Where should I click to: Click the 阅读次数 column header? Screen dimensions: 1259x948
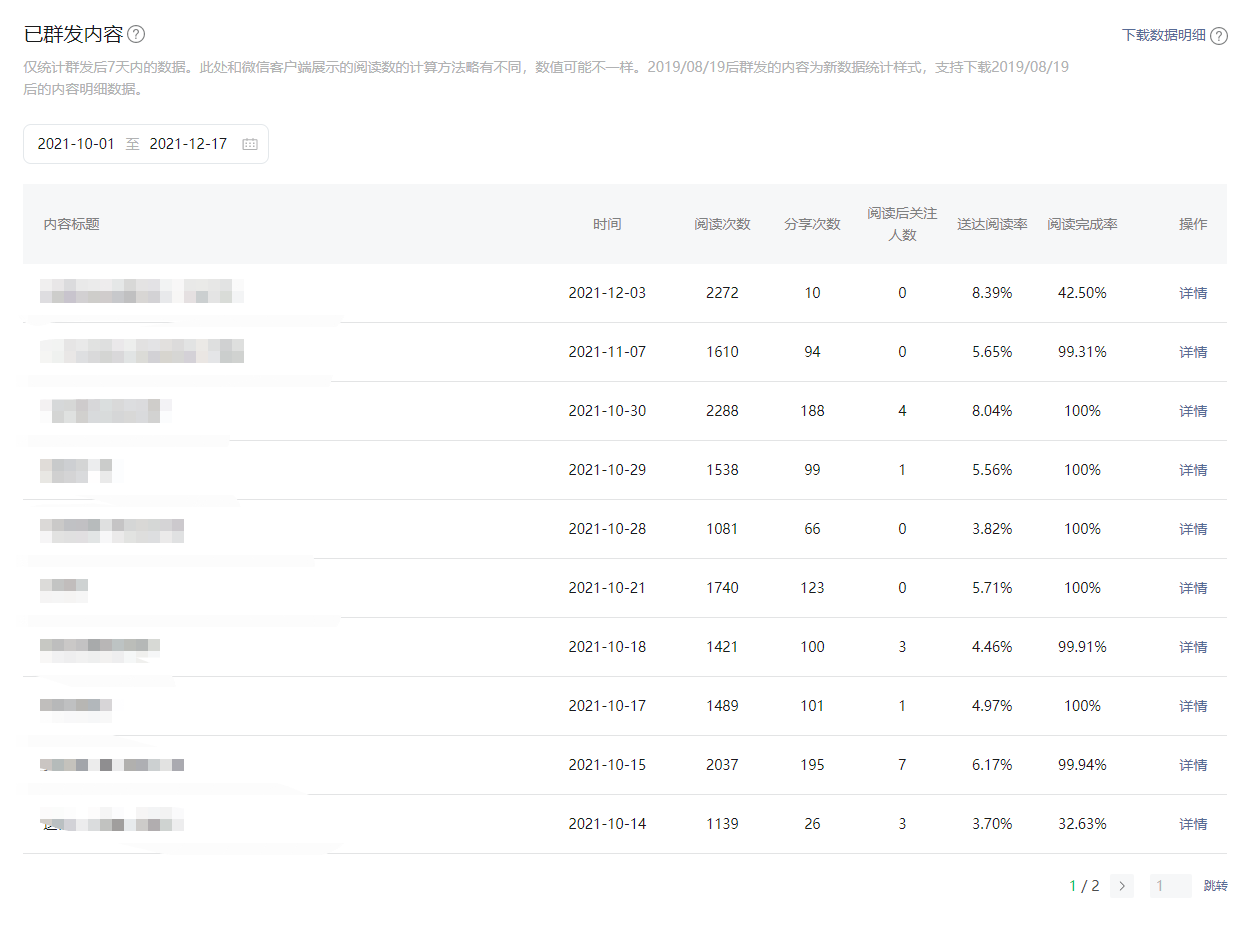[722, 224]
